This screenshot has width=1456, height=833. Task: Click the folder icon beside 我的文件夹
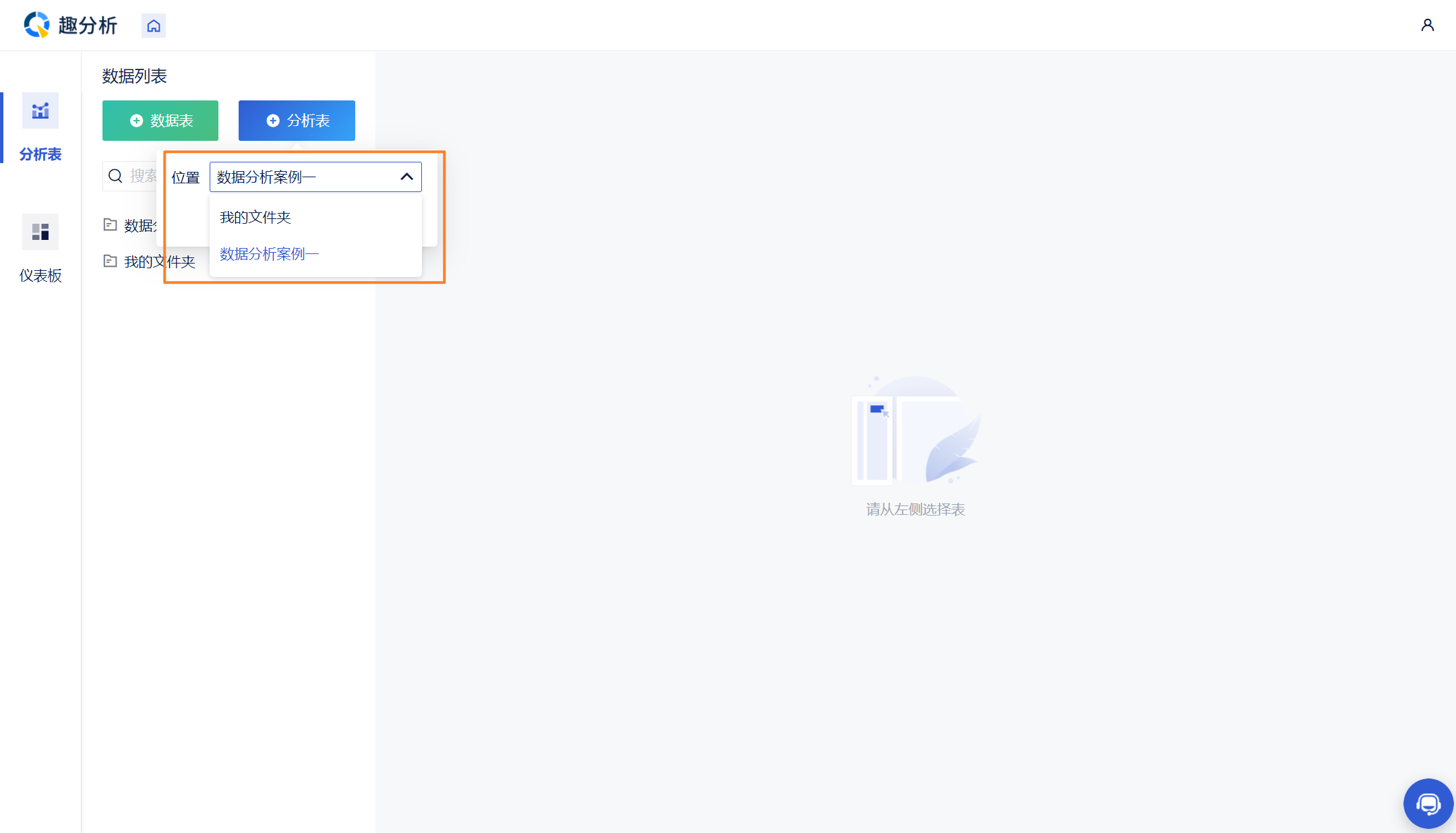[x=110, y=261]
